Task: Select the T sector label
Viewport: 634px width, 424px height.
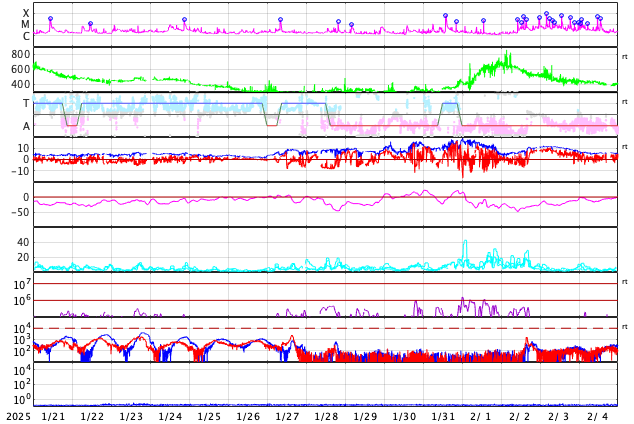Action: coord(26,103)
